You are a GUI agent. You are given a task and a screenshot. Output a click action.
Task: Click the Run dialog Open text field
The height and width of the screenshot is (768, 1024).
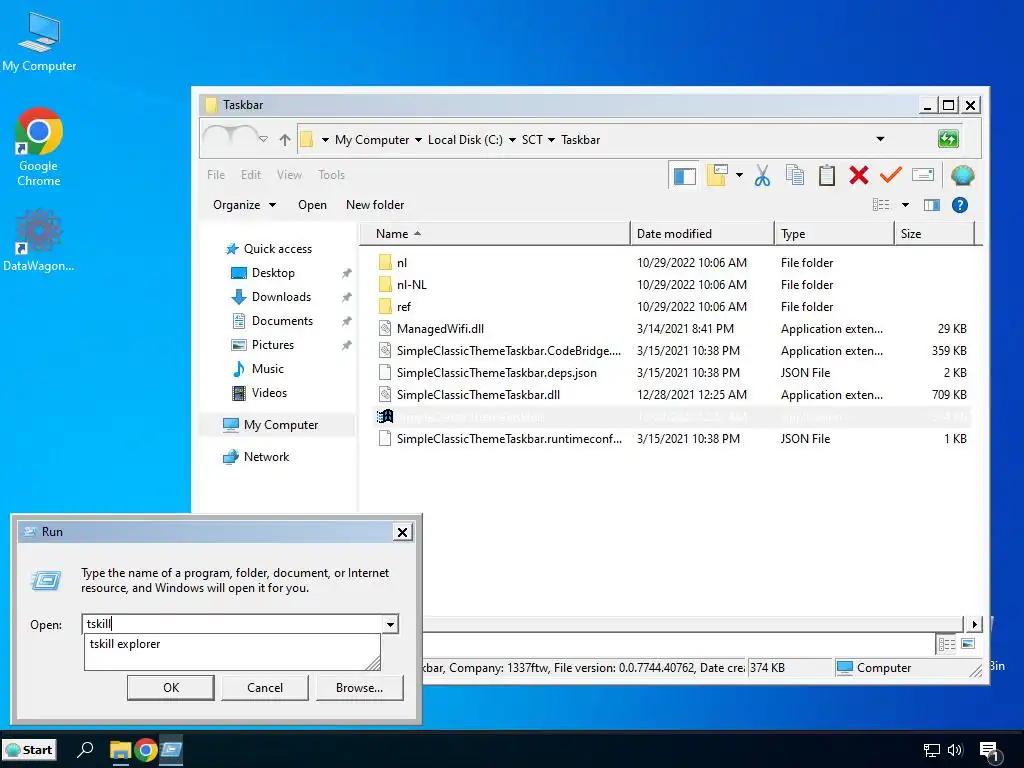point(232,624)
